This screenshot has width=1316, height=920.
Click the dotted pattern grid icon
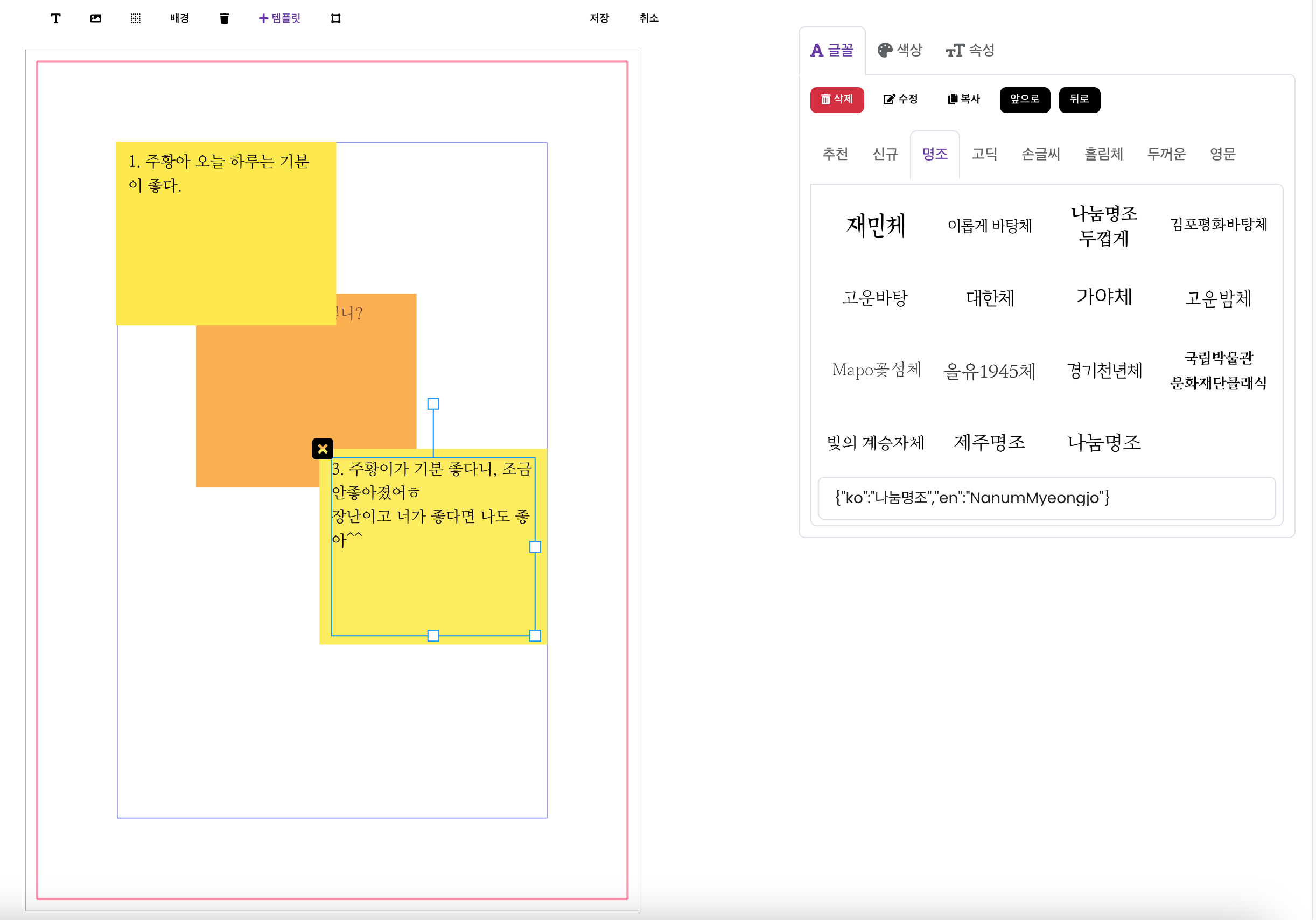coord(135,18)
